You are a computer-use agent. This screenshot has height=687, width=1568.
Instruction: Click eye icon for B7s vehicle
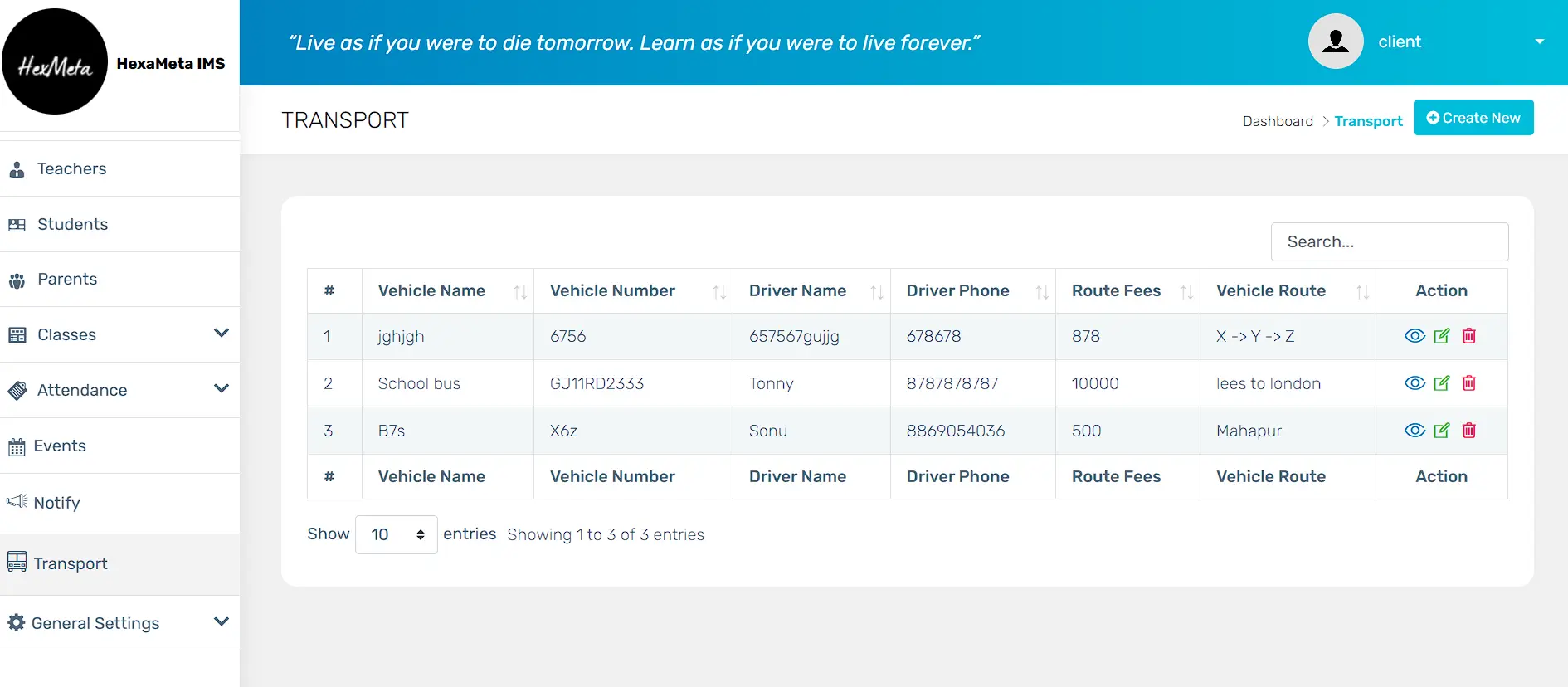1415,431
